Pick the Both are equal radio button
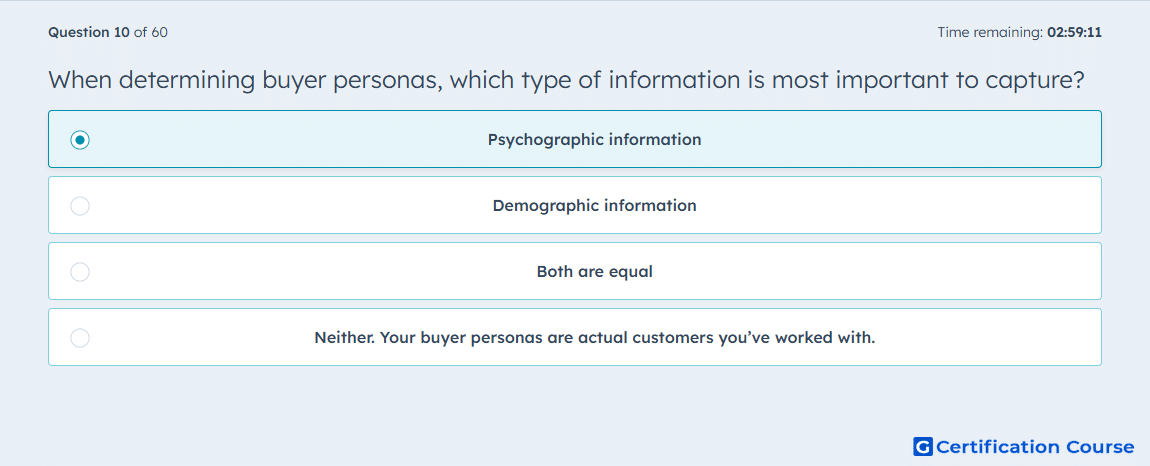 pyautogui.click(x=80, y=272)
